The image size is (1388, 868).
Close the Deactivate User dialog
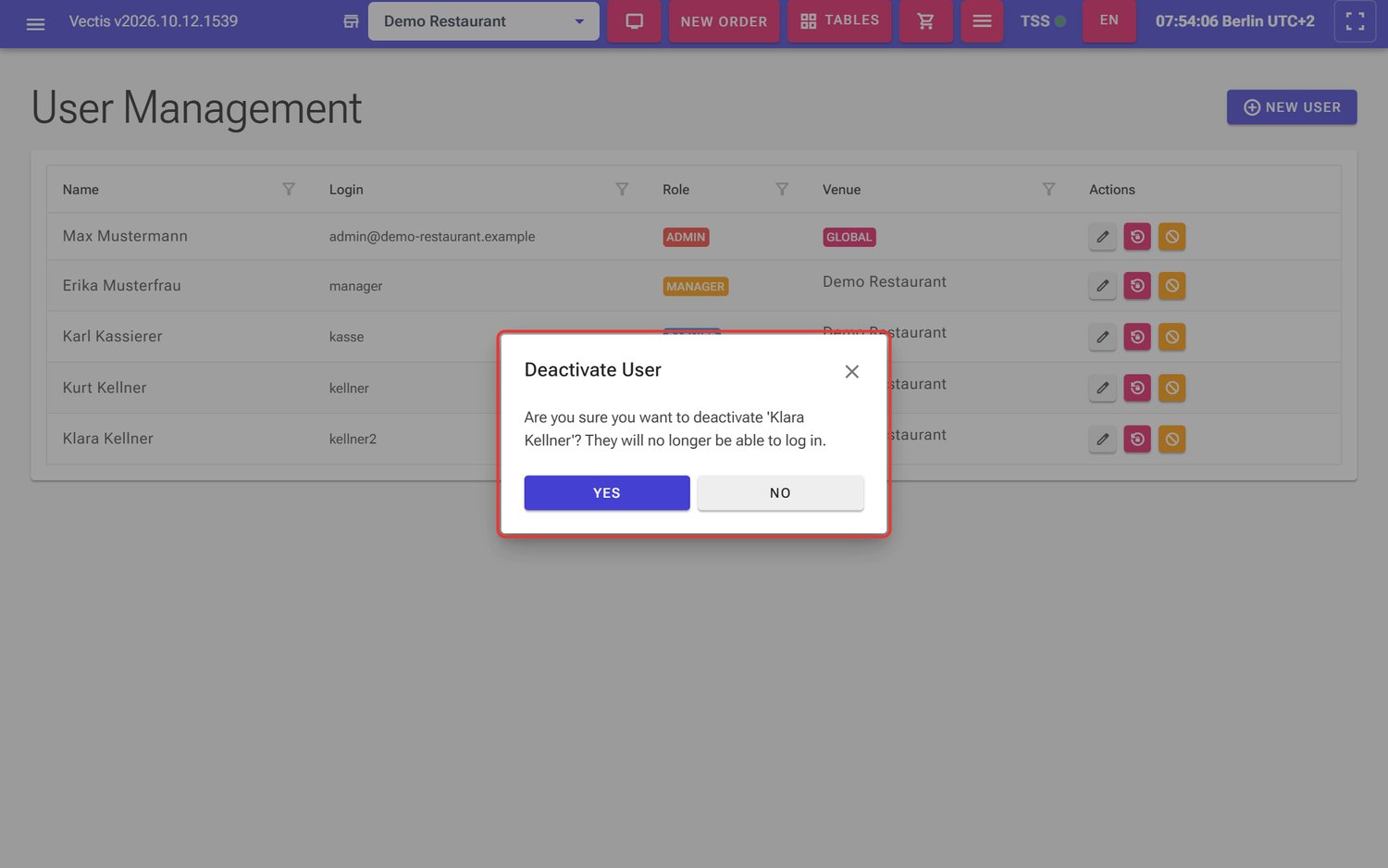click(852, 371)
